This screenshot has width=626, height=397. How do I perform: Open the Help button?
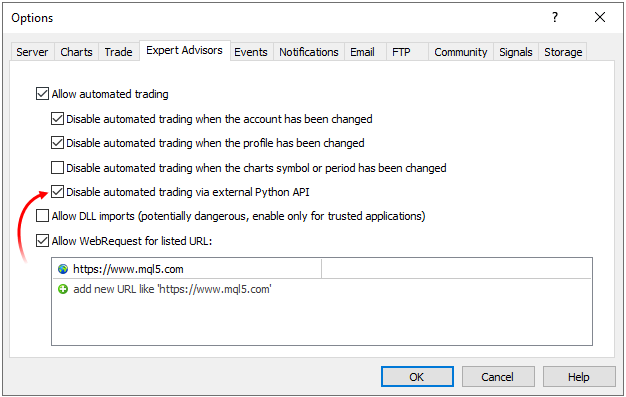click(579, 377)
